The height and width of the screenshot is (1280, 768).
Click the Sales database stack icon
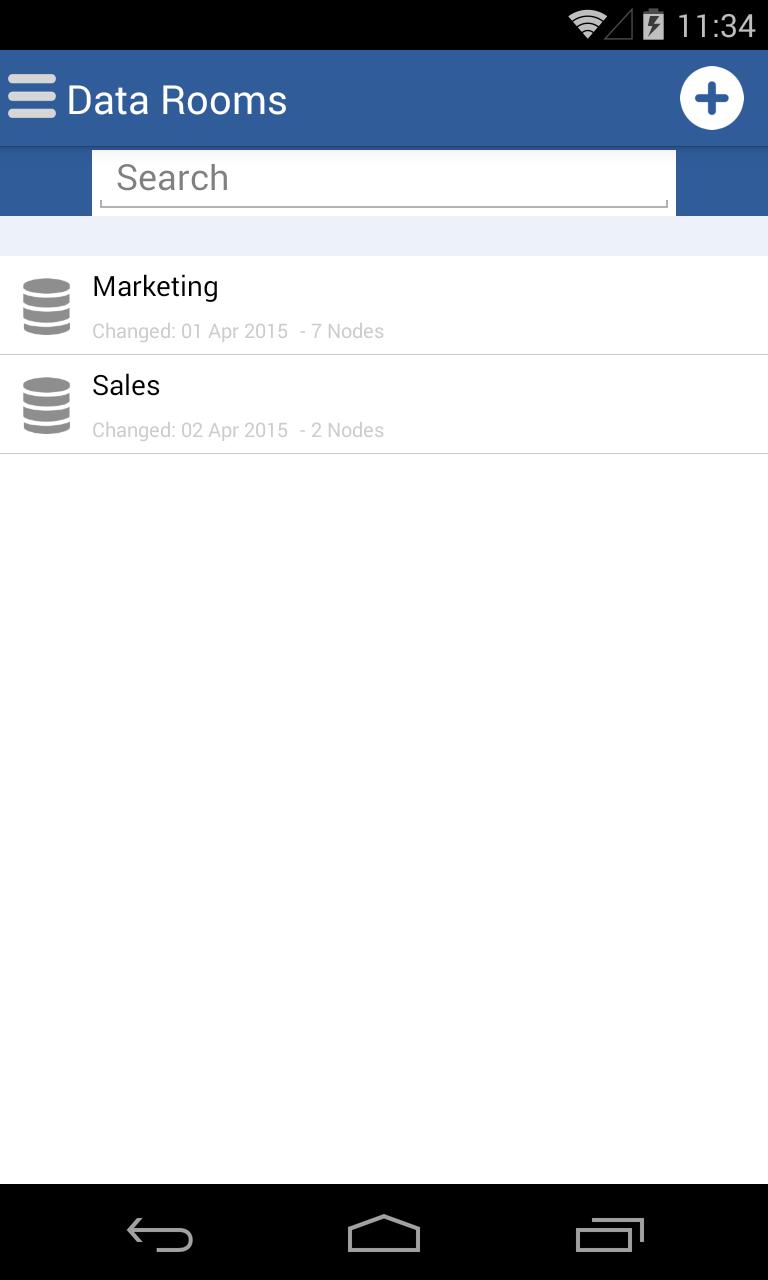coord(47,405)
